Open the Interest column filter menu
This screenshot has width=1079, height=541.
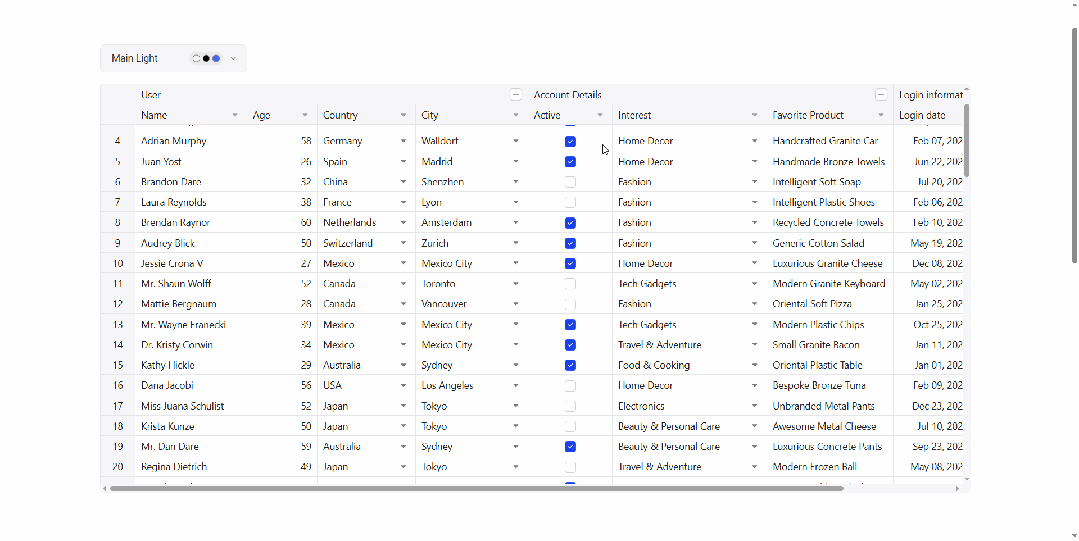pos(754,115)
